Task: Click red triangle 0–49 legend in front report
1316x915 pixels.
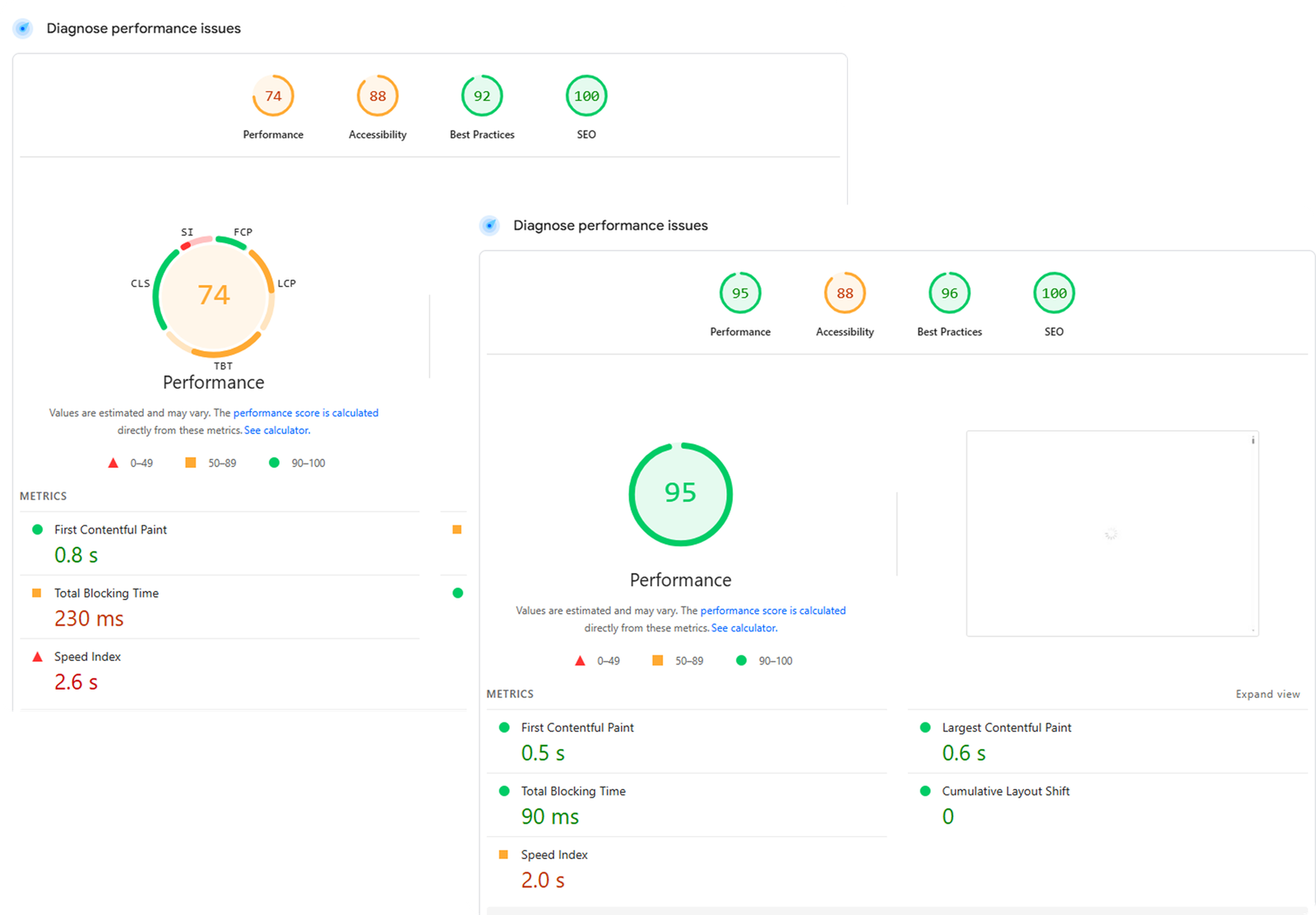Action: (x=597, y=660)
